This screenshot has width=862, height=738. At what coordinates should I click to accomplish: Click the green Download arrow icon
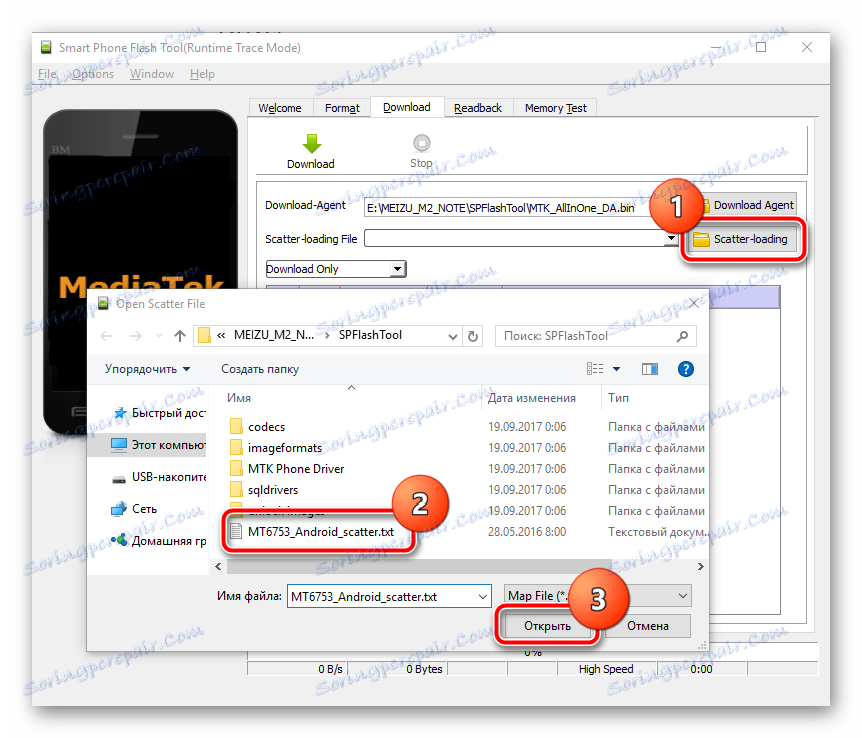pos(311,144)
